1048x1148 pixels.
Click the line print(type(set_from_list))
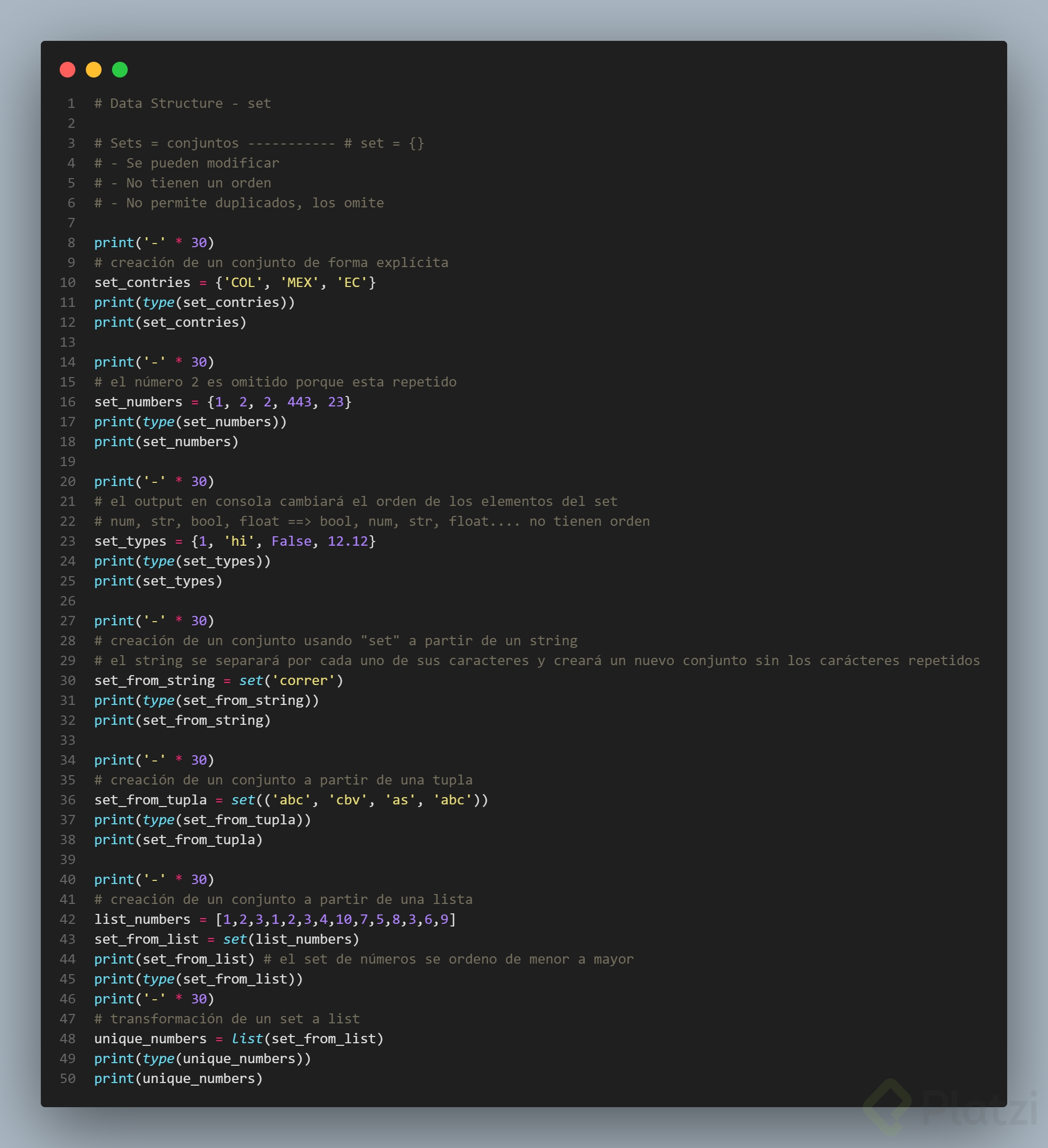tap(199, 979)
